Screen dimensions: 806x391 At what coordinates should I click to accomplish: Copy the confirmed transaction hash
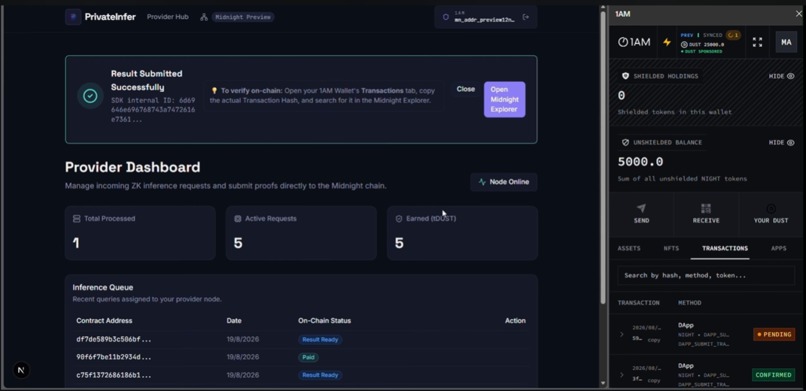click(x=654, y=381)
